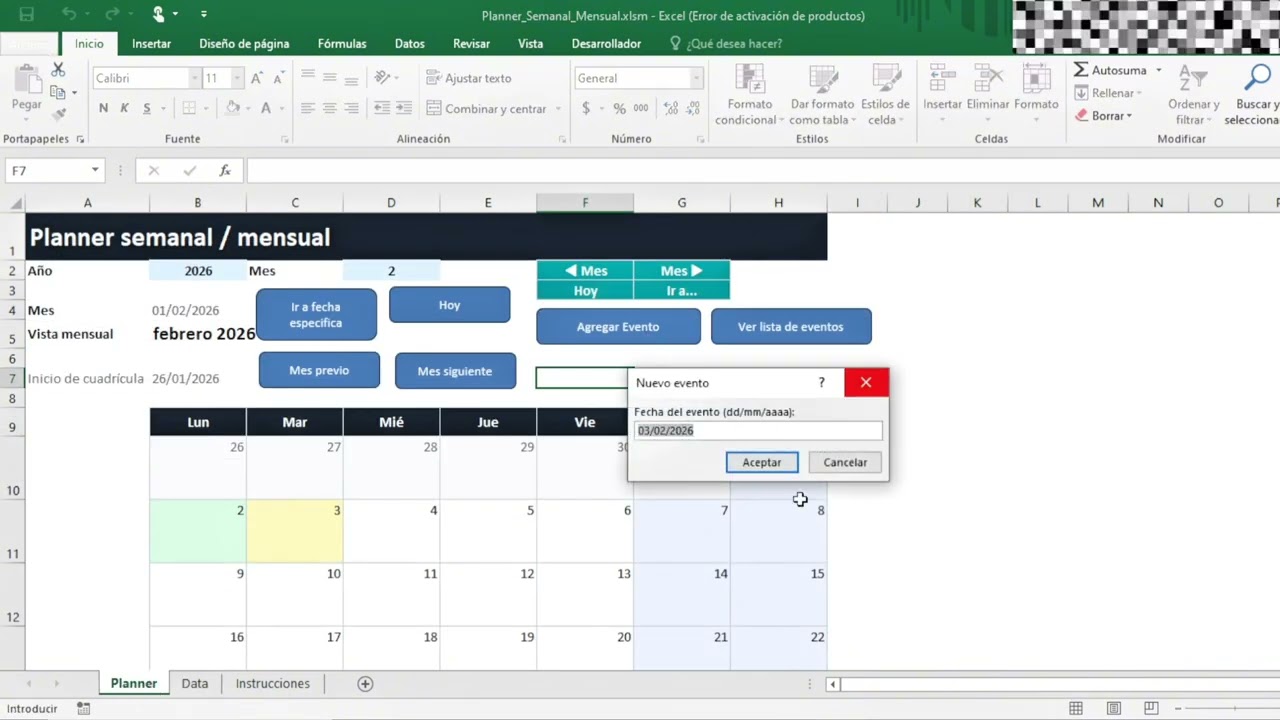Select middle vertical align icon

329,78
